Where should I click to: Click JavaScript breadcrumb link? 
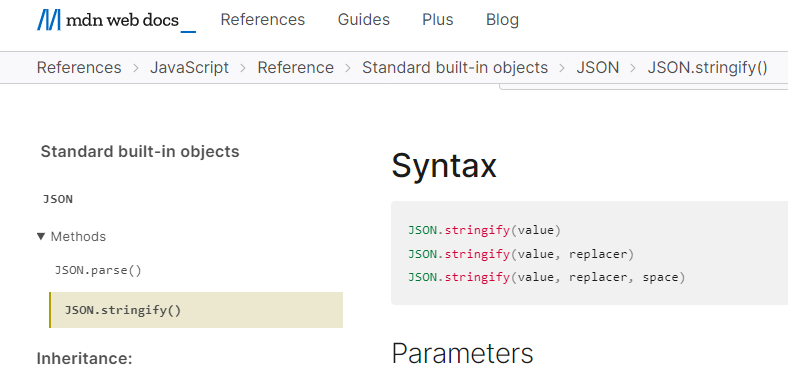189,67
